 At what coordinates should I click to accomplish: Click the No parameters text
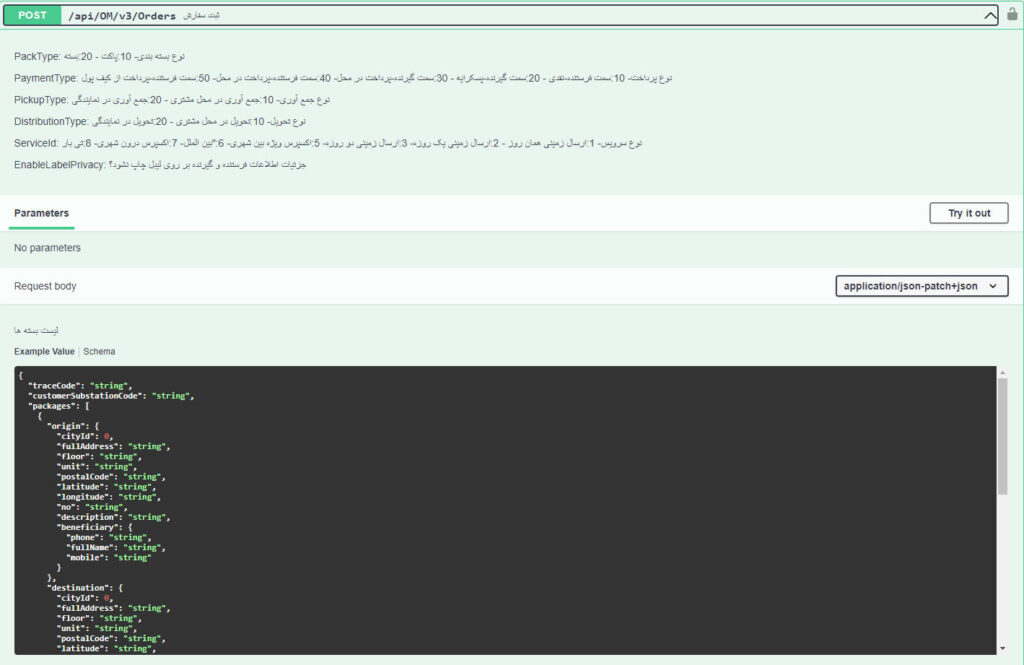(x=47, y=248)
